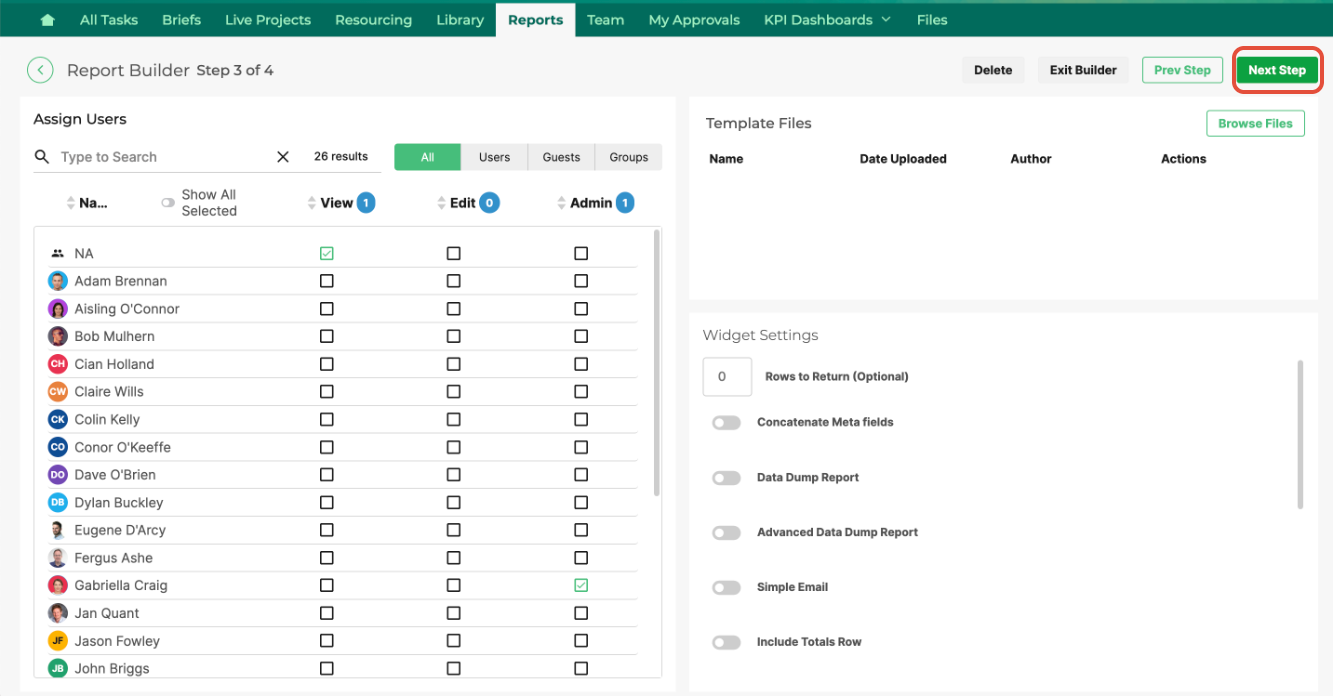Click the Widget Settings scrollbar

coord(1300,434)
